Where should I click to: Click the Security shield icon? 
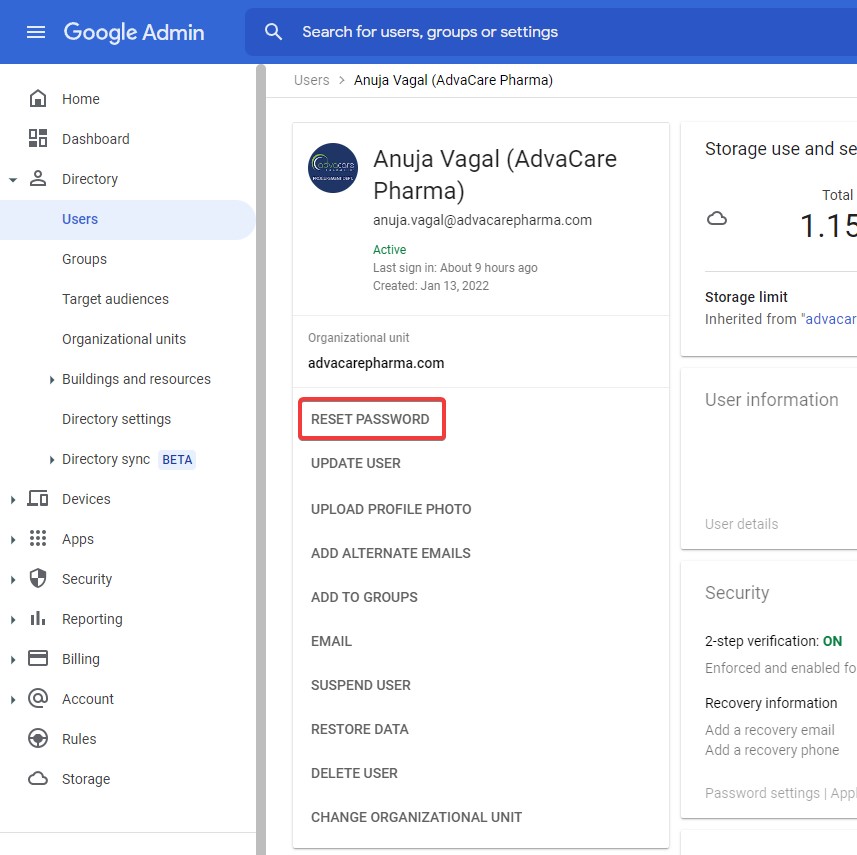click(38, 578)
